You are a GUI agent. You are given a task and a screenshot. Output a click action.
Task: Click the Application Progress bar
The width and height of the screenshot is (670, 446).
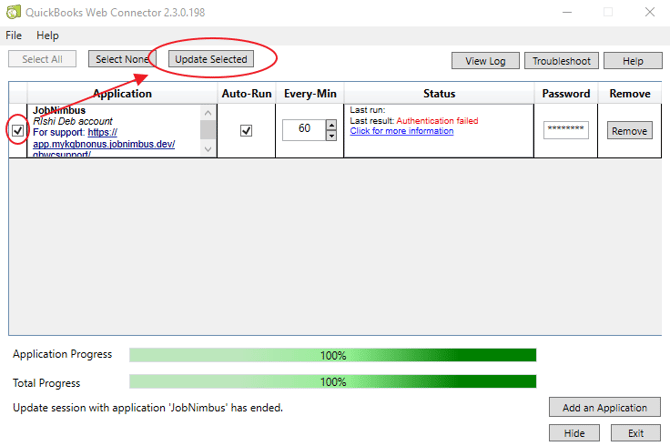pyautogui.click(x=333, y=355)
